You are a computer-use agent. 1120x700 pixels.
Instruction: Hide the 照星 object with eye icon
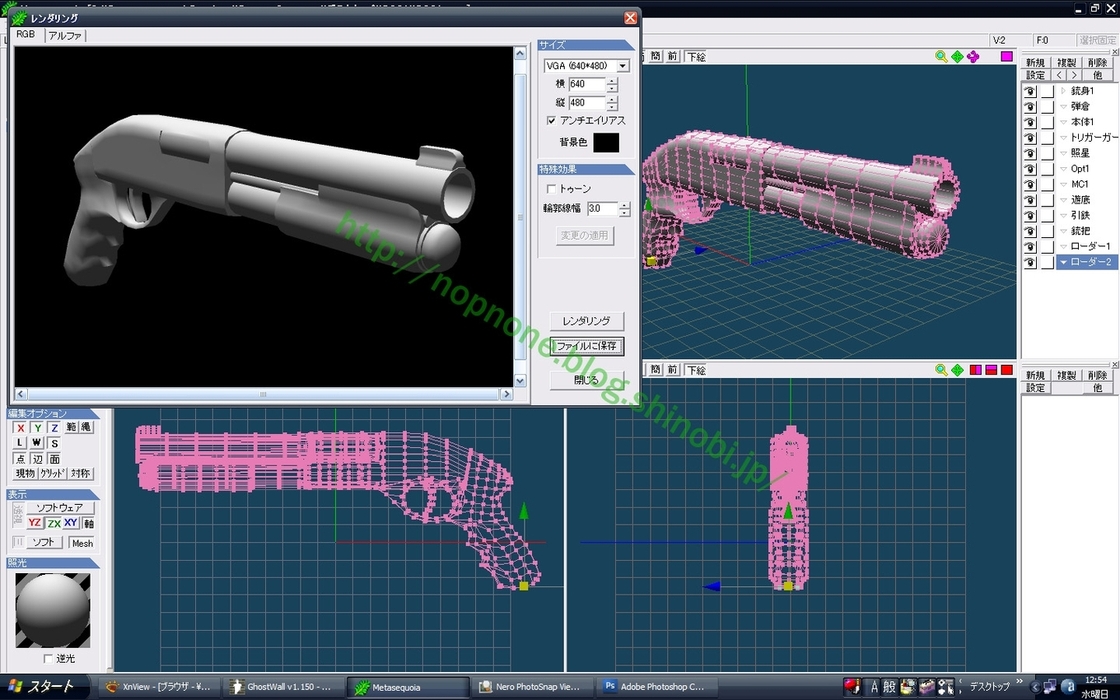[1029, 154]
